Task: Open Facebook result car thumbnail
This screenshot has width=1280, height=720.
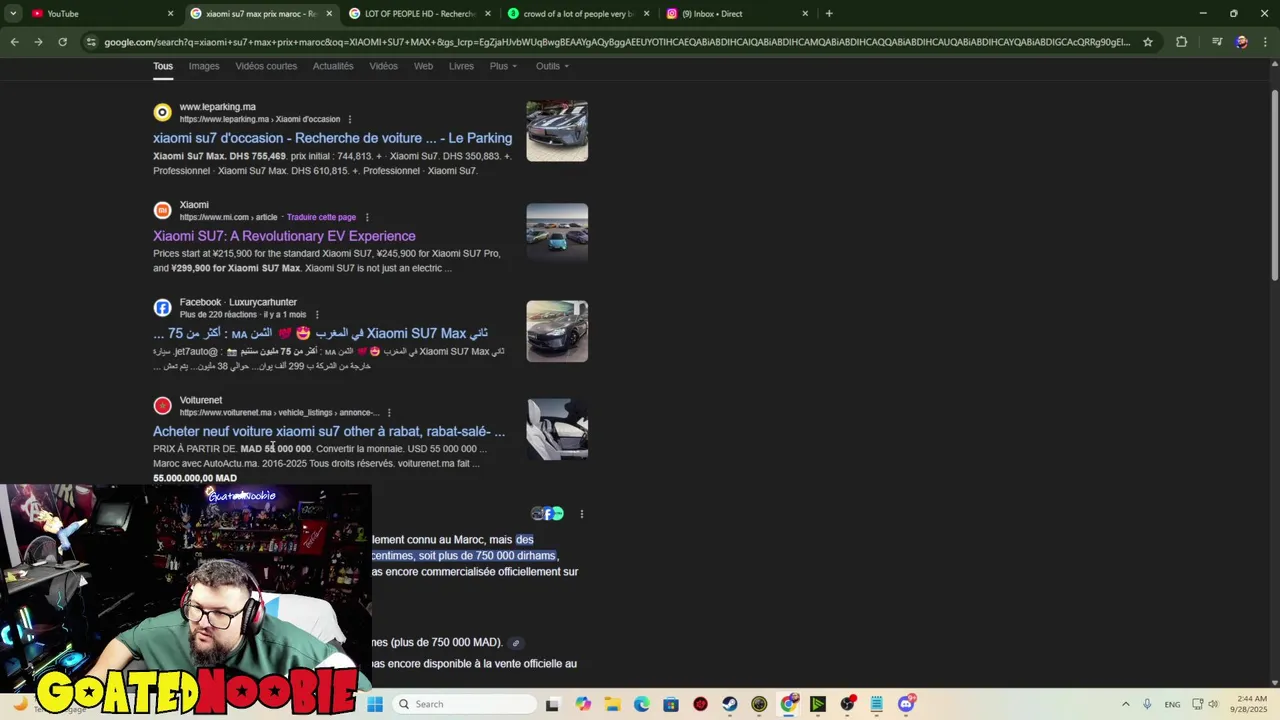Action: pos(557,331)
